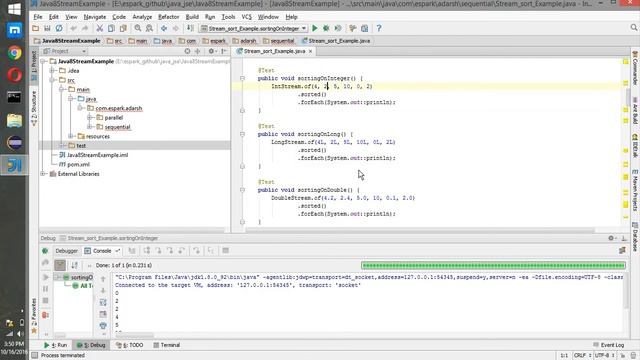Image resolution: width=640 pixels, height=360 pixels.
Task: Click the Project Structure toolbar icon
Action: point(364,28)
